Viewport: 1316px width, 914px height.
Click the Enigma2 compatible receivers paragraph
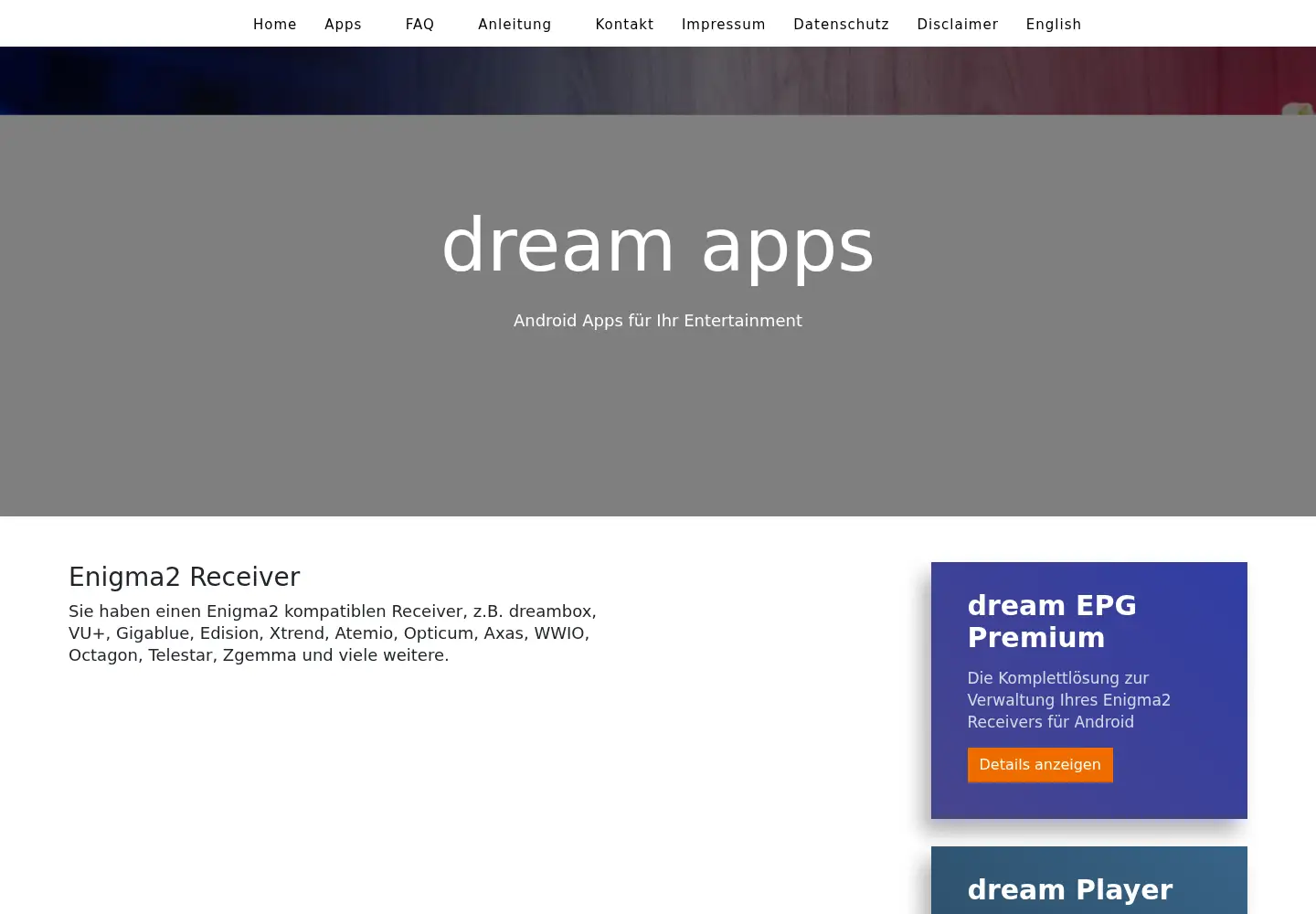pos(333,633)
